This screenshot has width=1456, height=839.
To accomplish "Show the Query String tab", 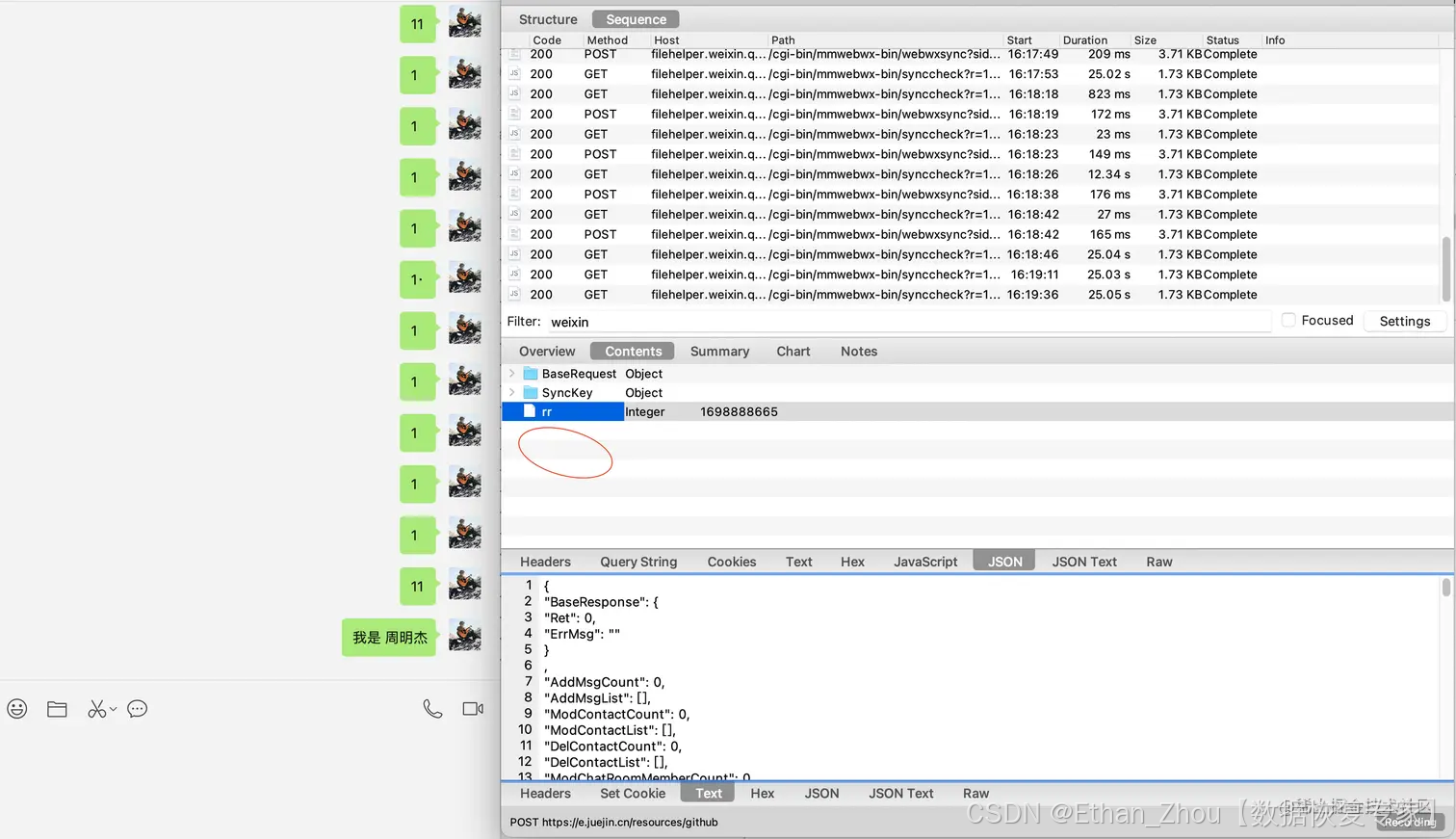I will click(638, 562).
